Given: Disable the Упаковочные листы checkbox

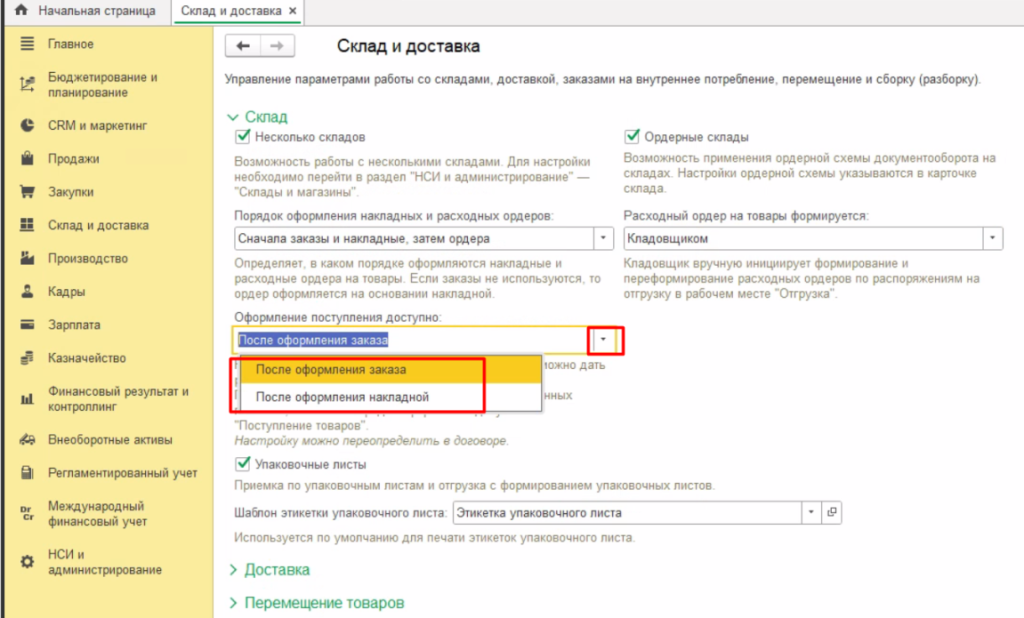Looking at the screenshot, I should coord(241,464).
